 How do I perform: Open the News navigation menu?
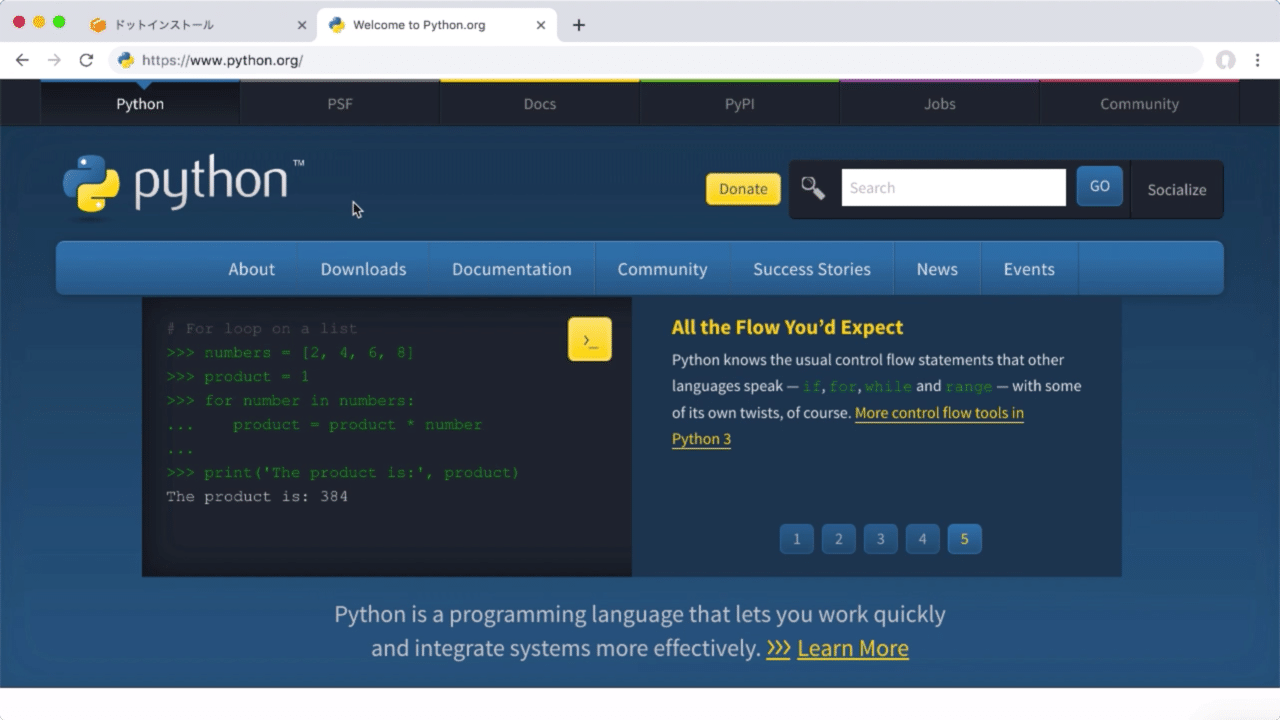(x=937, y=269)
